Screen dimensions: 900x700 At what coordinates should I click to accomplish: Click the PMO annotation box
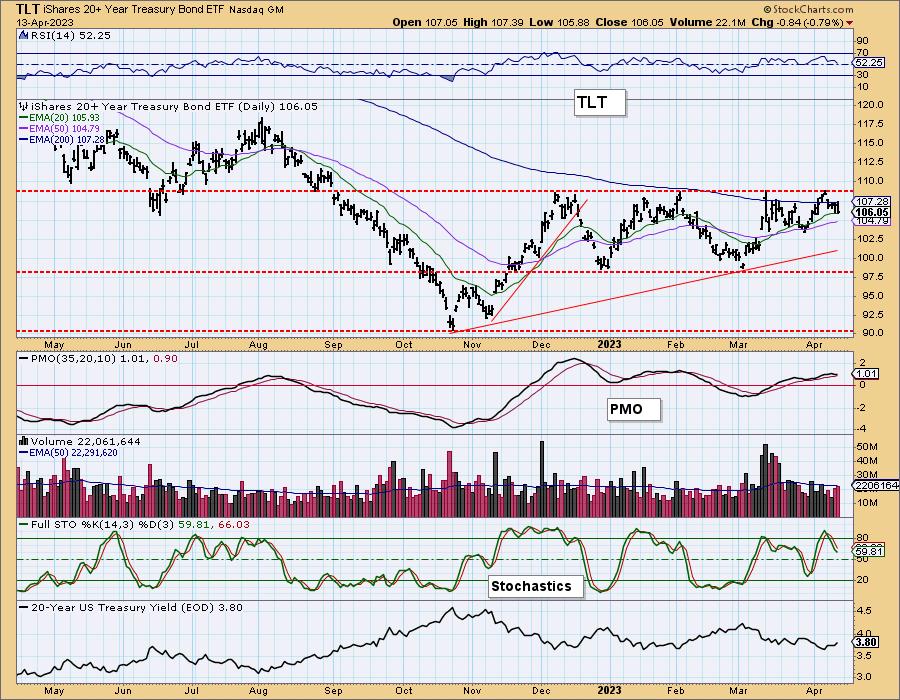[634, 409]
